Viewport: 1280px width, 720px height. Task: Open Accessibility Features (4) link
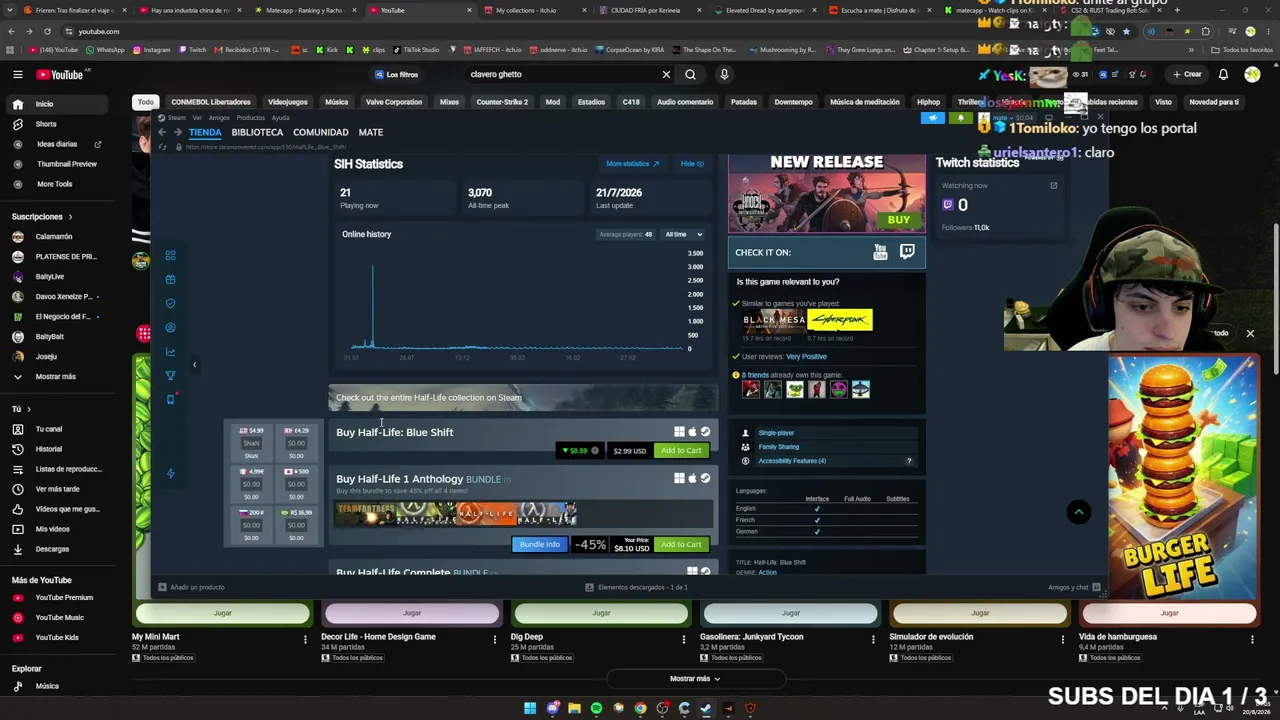click(792, 461)
